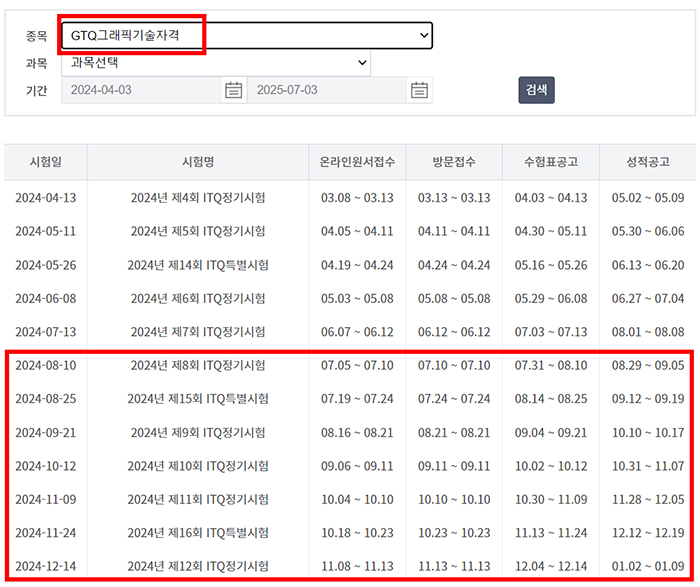This screenshot has height=587, width=700.
Task: Click admission ticket notice 10.02 ~ 10.12
Action: (x=551, y=466)
